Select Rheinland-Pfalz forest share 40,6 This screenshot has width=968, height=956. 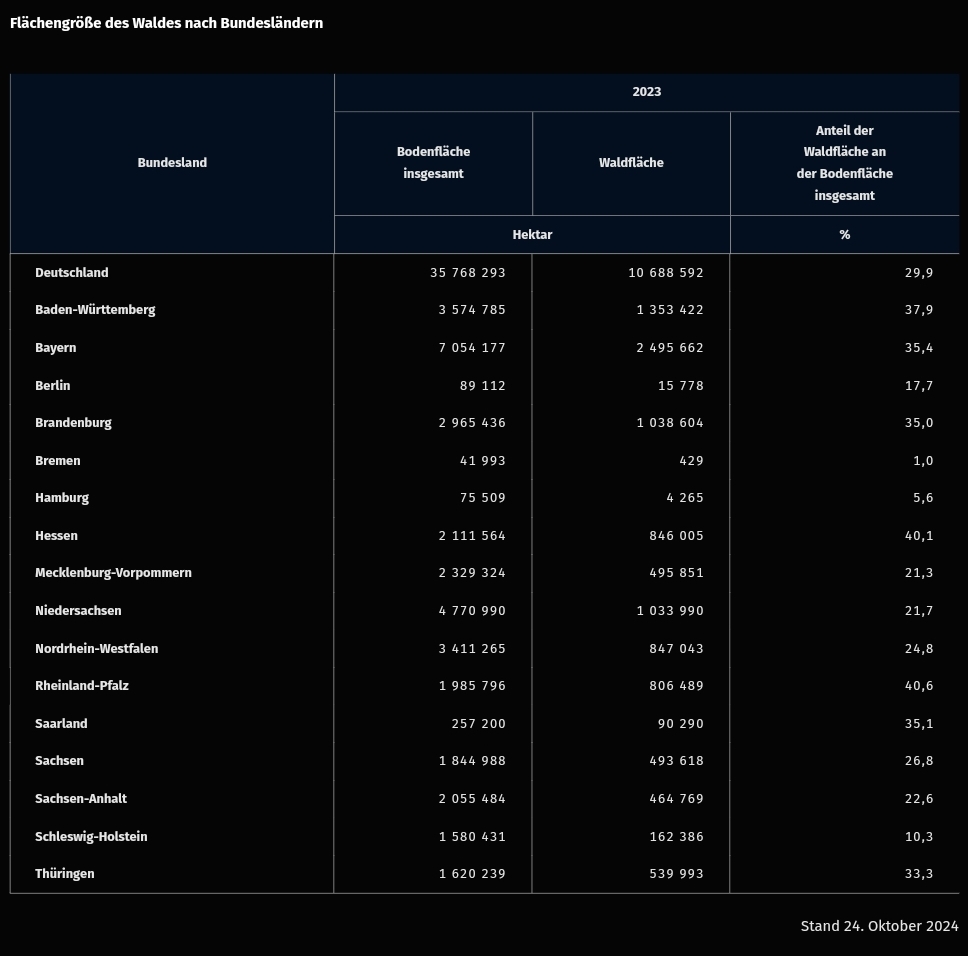pos(918,686)
